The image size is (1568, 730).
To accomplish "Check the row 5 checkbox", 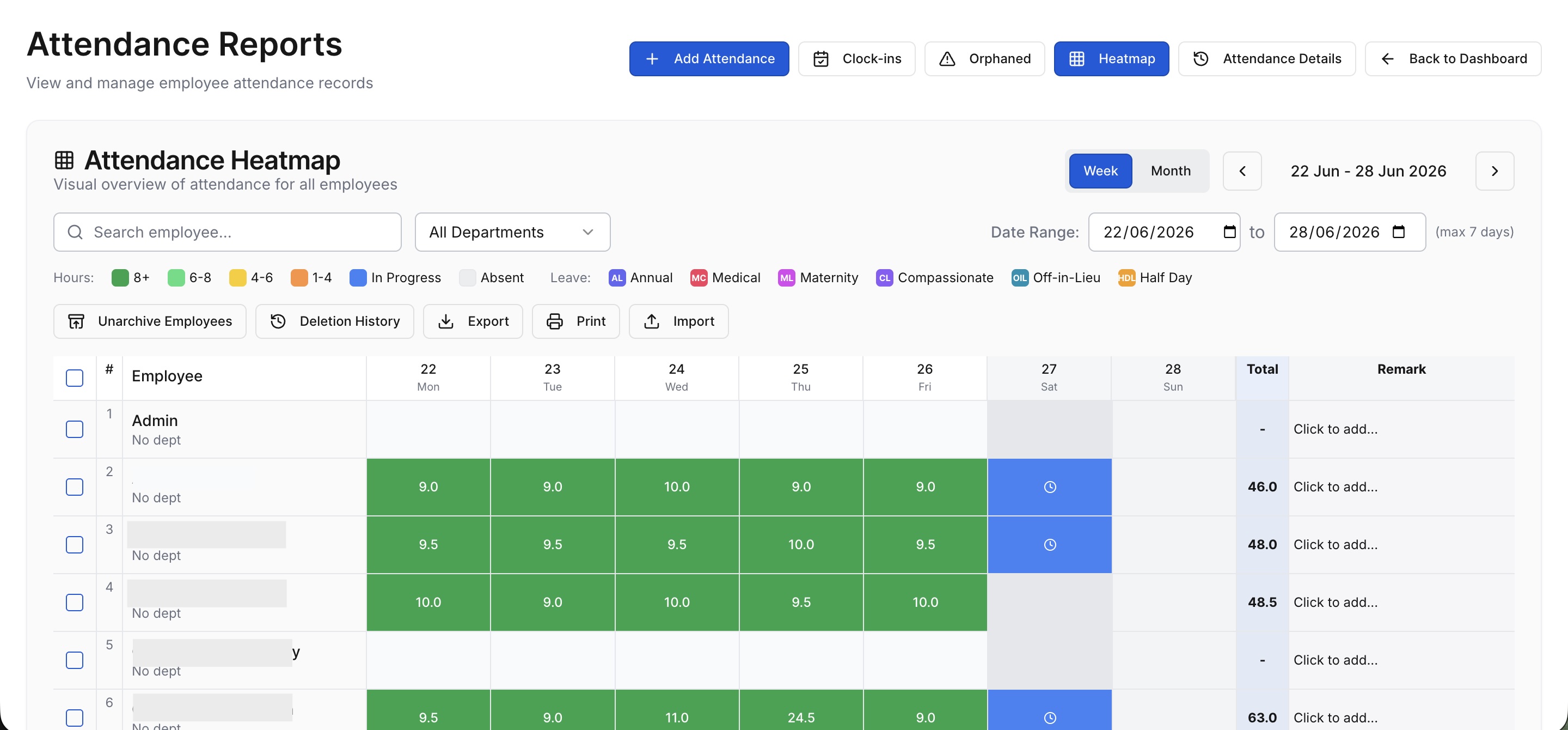I will point(74,660).
